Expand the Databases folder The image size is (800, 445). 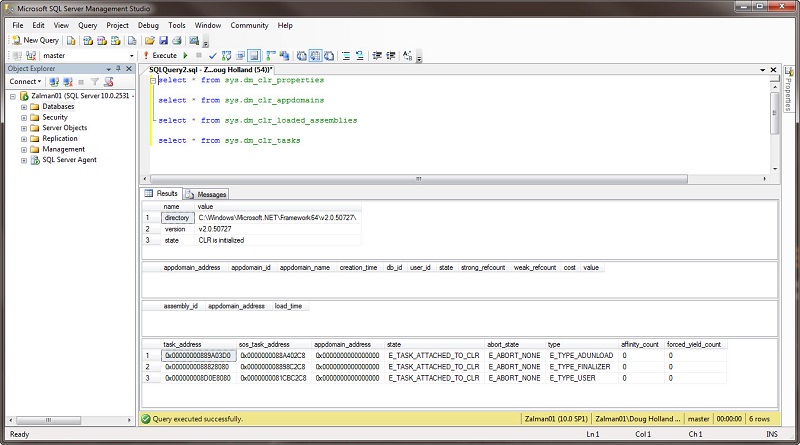click(x=23, y=107)
